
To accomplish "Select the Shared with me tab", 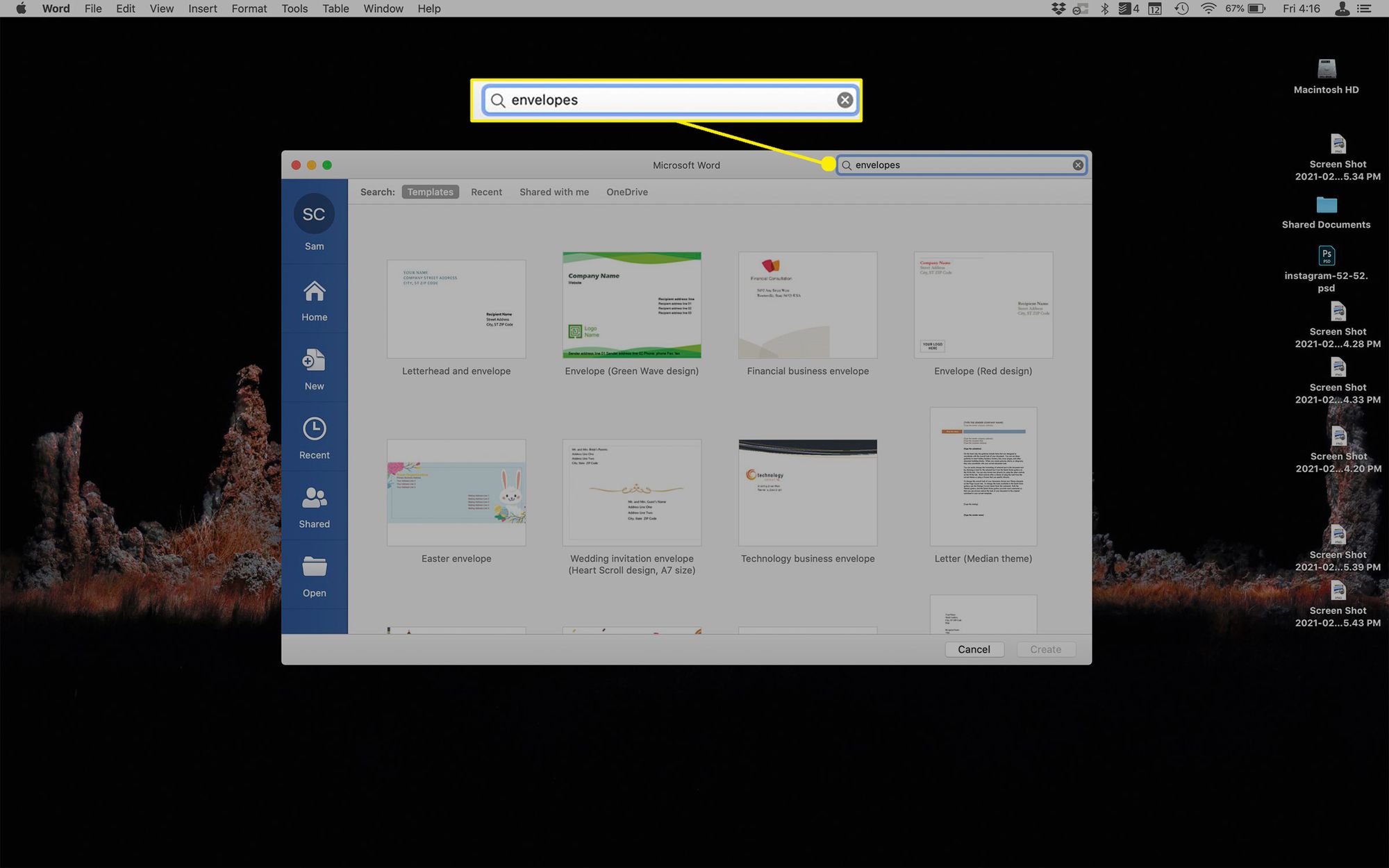I will point(555,192).
